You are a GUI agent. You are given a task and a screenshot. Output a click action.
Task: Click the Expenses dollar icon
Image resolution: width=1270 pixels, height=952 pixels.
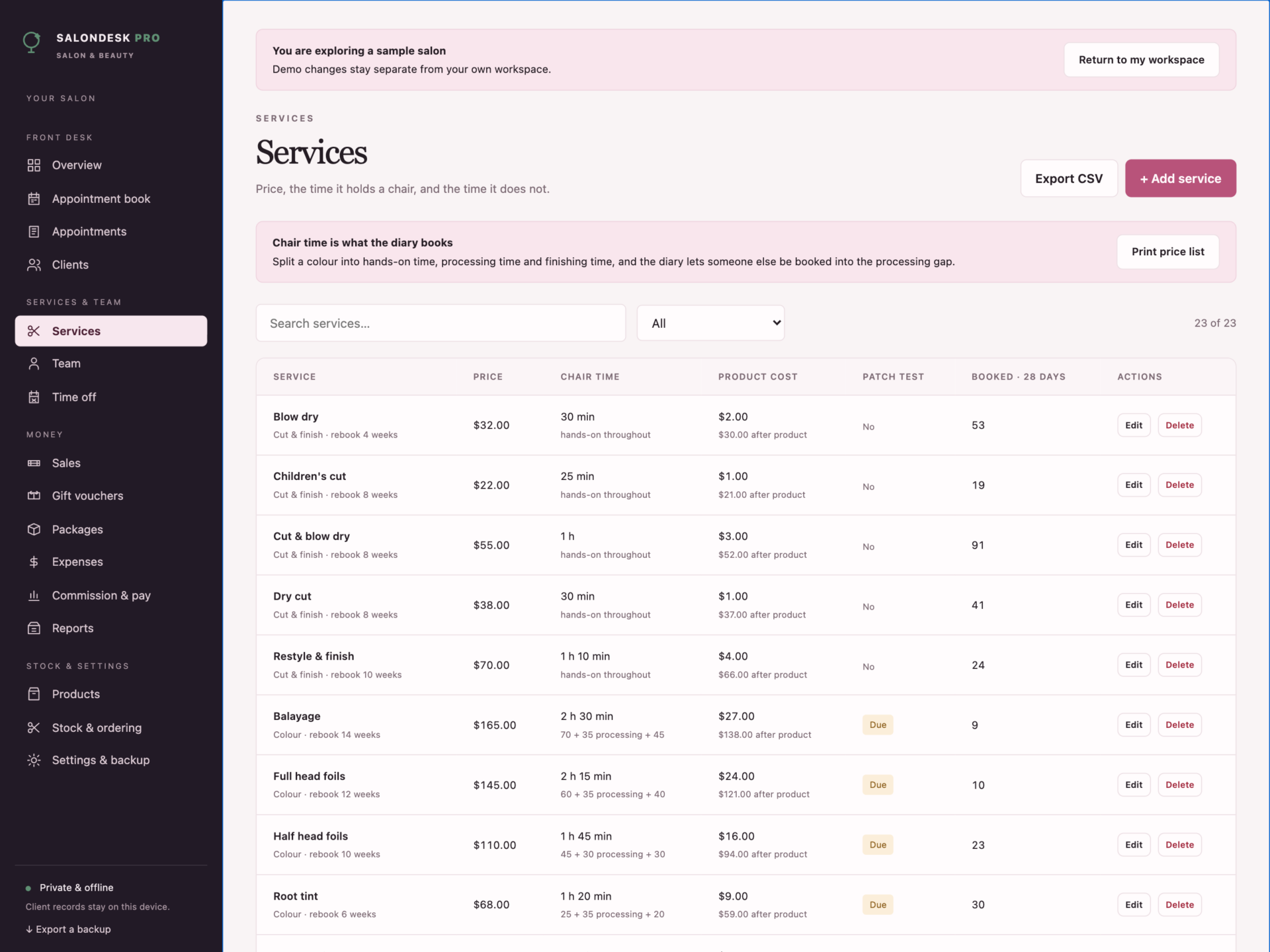[x=34, y=562]
